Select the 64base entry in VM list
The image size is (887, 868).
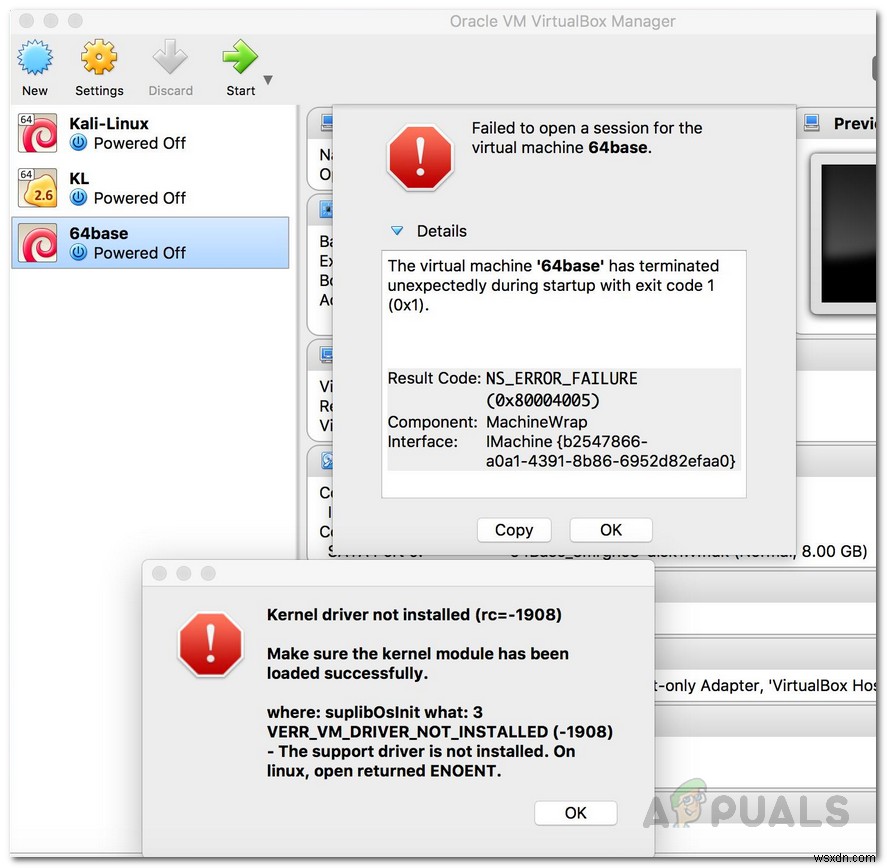tap(150, 242)
